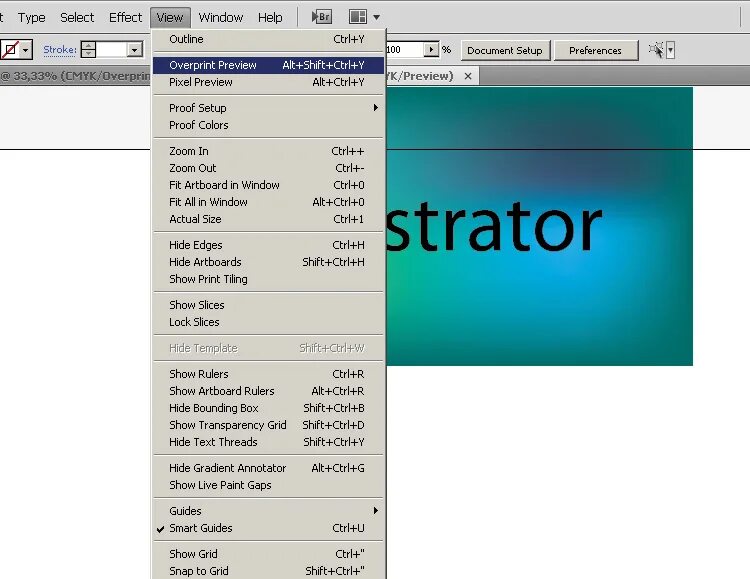This screenshot has width=750, height=579.
Task: Select Hide Text Threads
Action: (x=268, y=442)
